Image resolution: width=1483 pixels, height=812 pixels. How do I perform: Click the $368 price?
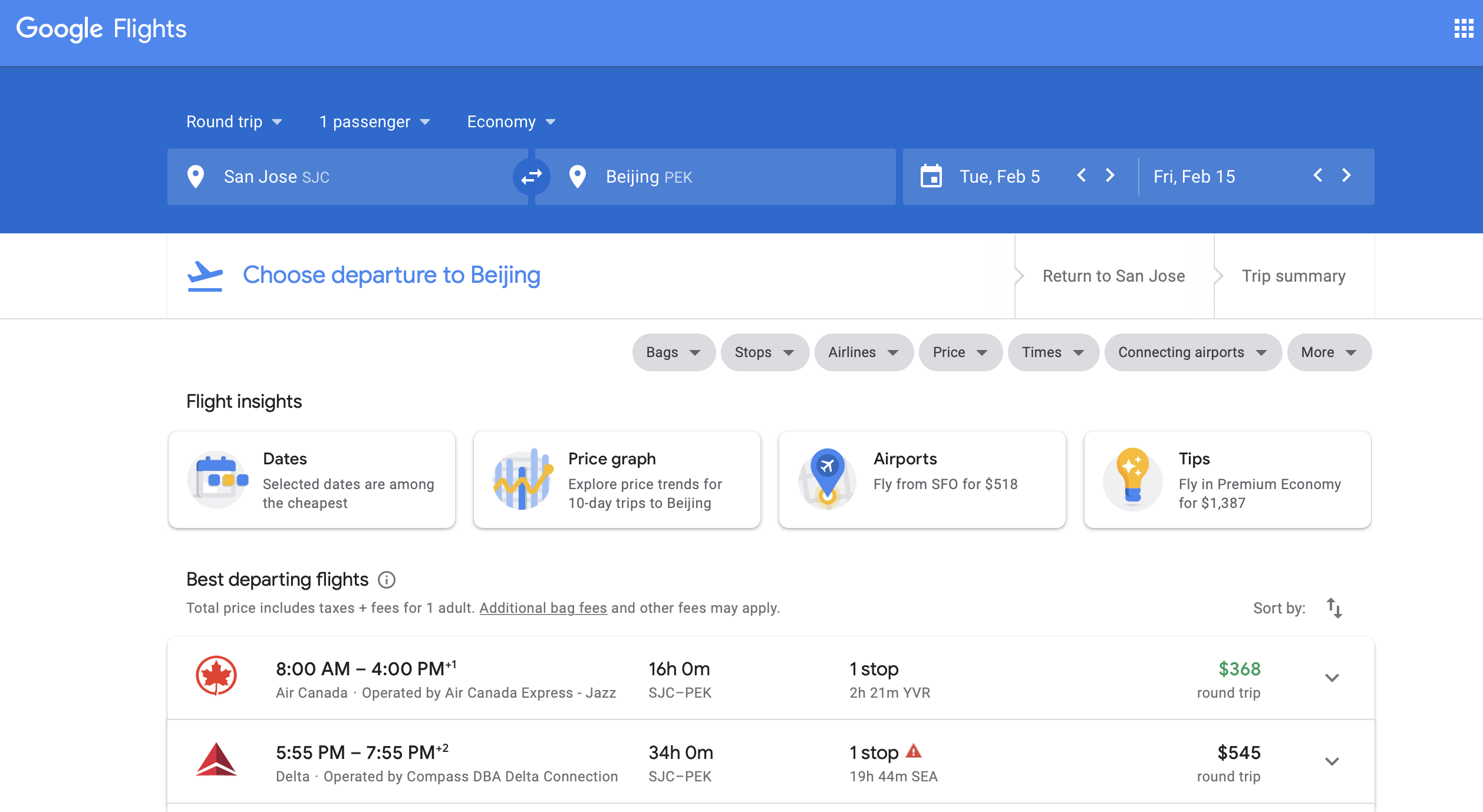click(1240, 669)
